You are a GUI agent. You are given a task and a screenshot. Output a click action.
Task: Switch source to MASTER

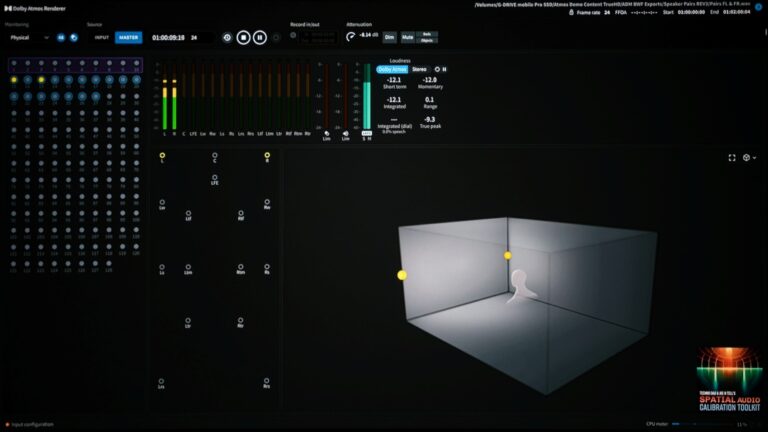[x=128, y=38]
